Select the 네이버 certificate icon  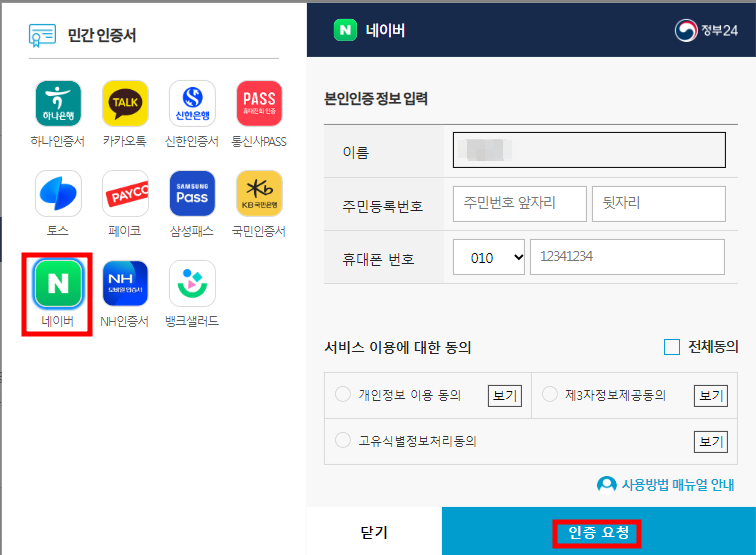pos(58,284)
